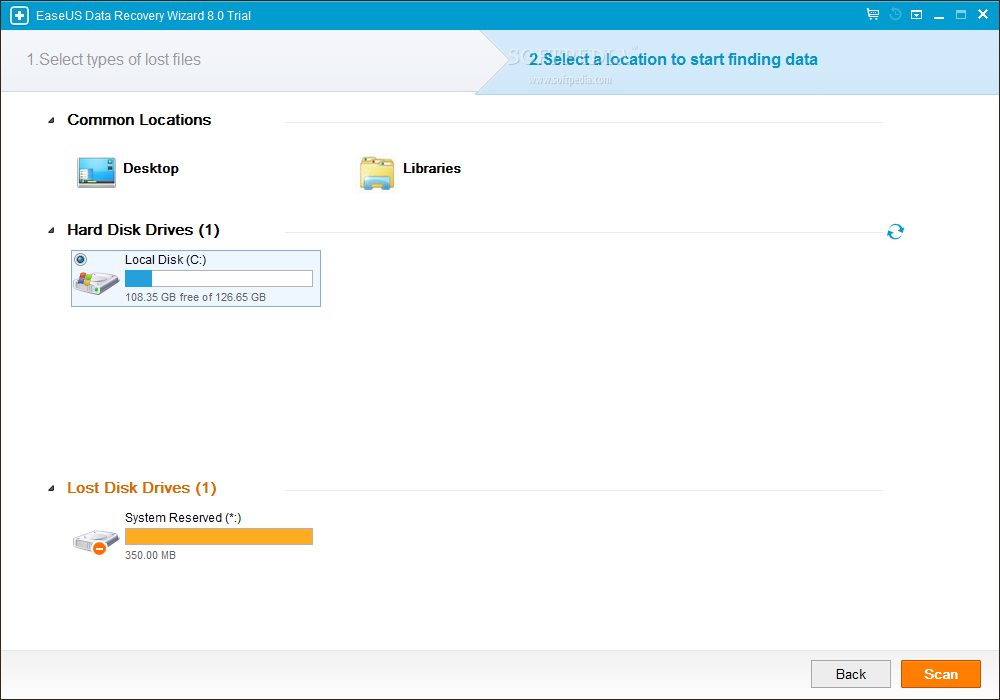Collapse the Lost Disk Drives section

pos(52,489)
